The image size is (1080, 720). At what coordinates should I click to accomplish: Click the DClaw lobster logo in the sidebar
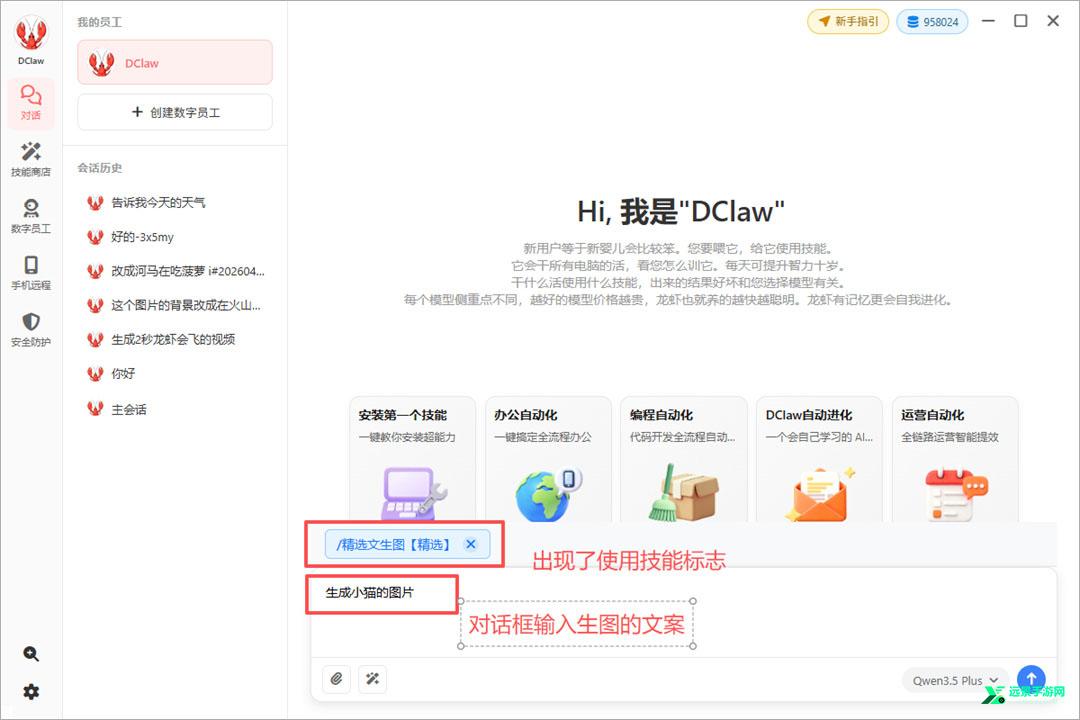click(x=31, y=33)
